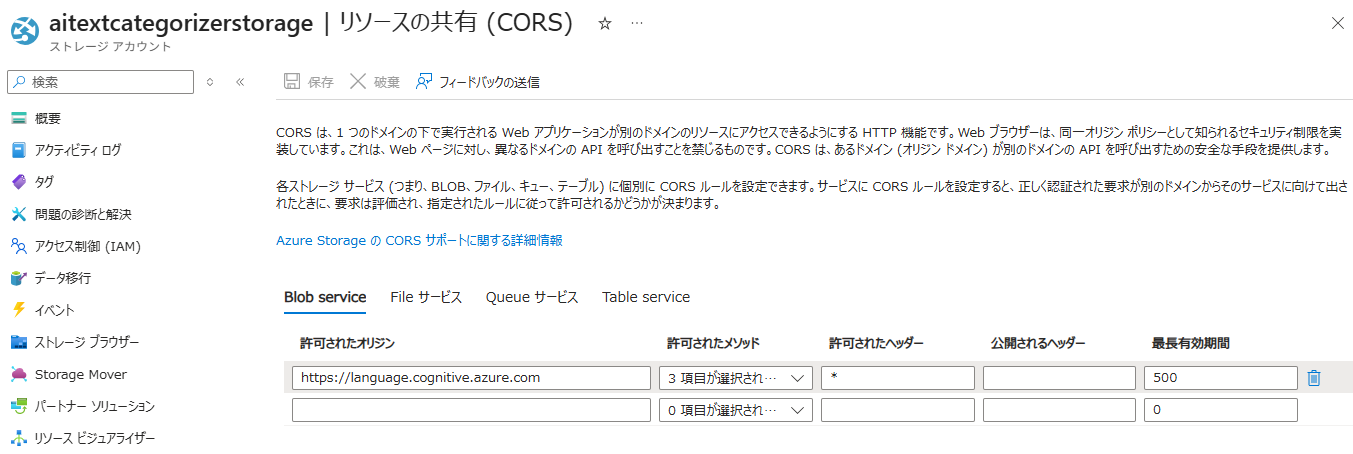The width and height of the screenshot is (1353, 454).
Task: Click the タグ tag icon
Action: tap(18, 182)
